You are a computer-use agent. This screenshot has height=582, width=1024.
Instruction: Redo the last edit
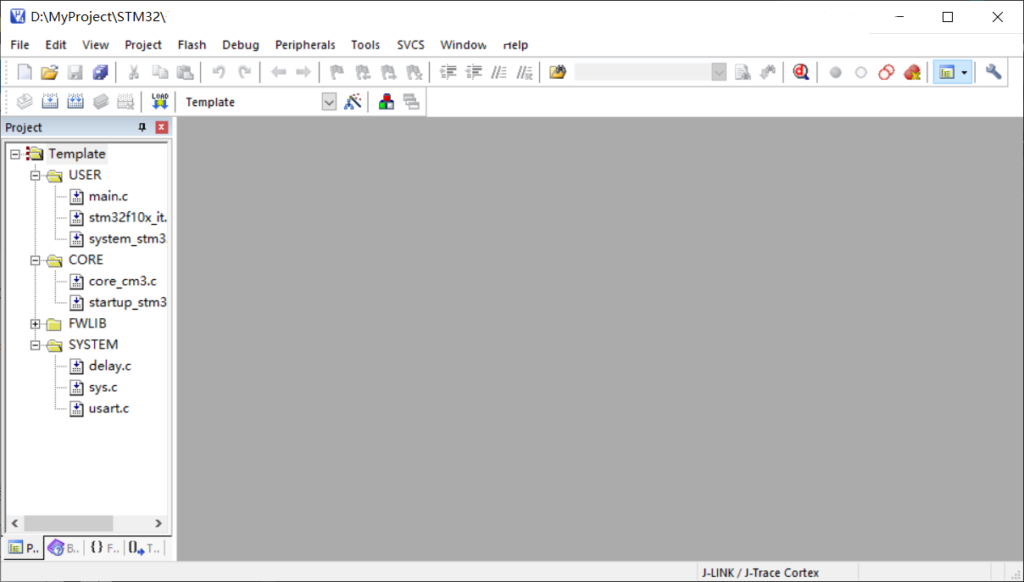pyautogui.click(x=244, y=72)
